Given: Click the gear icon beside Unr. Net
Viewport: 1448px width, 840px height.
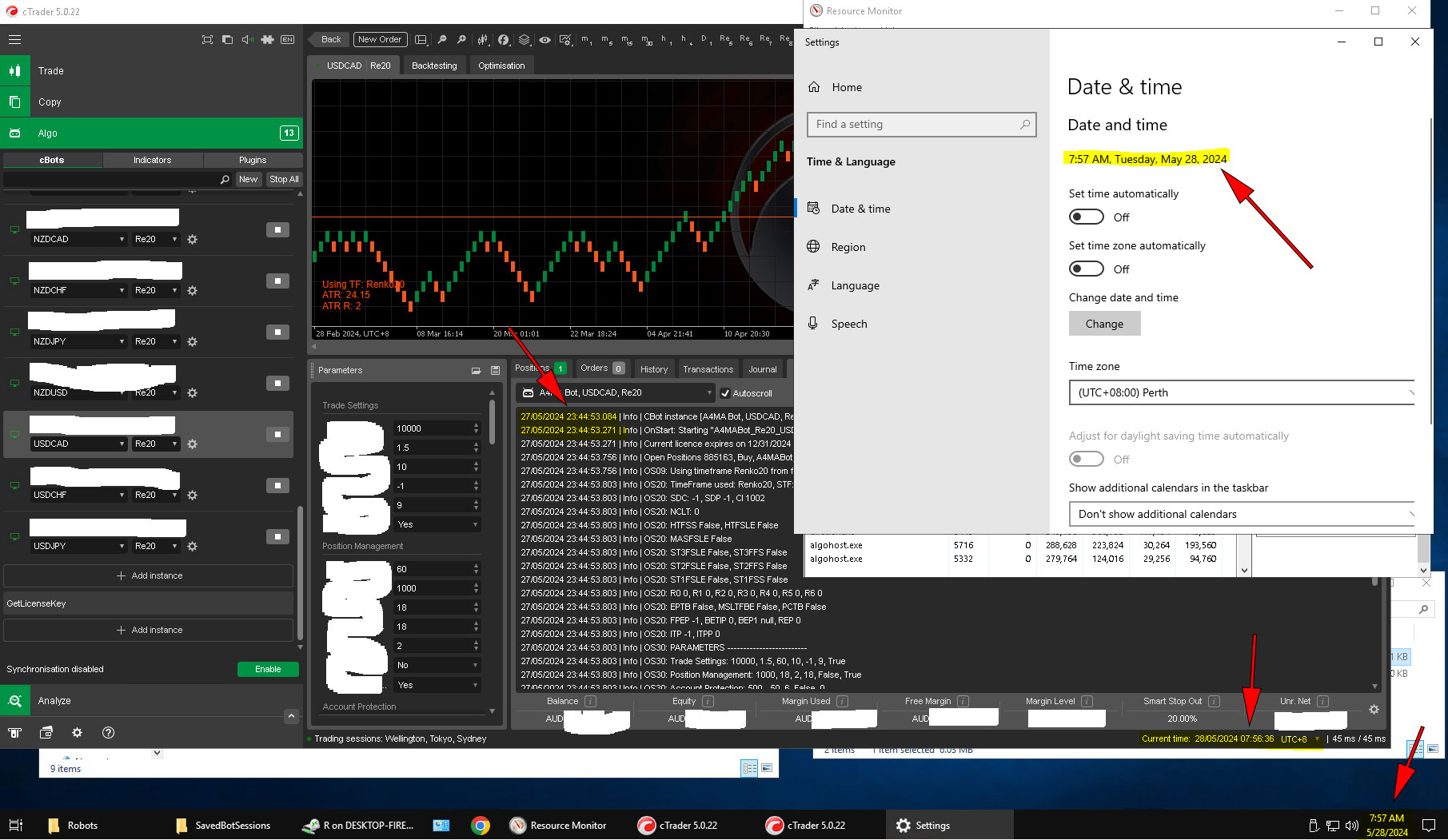Looking at the screenshot, I should [x=1374, y=709].
